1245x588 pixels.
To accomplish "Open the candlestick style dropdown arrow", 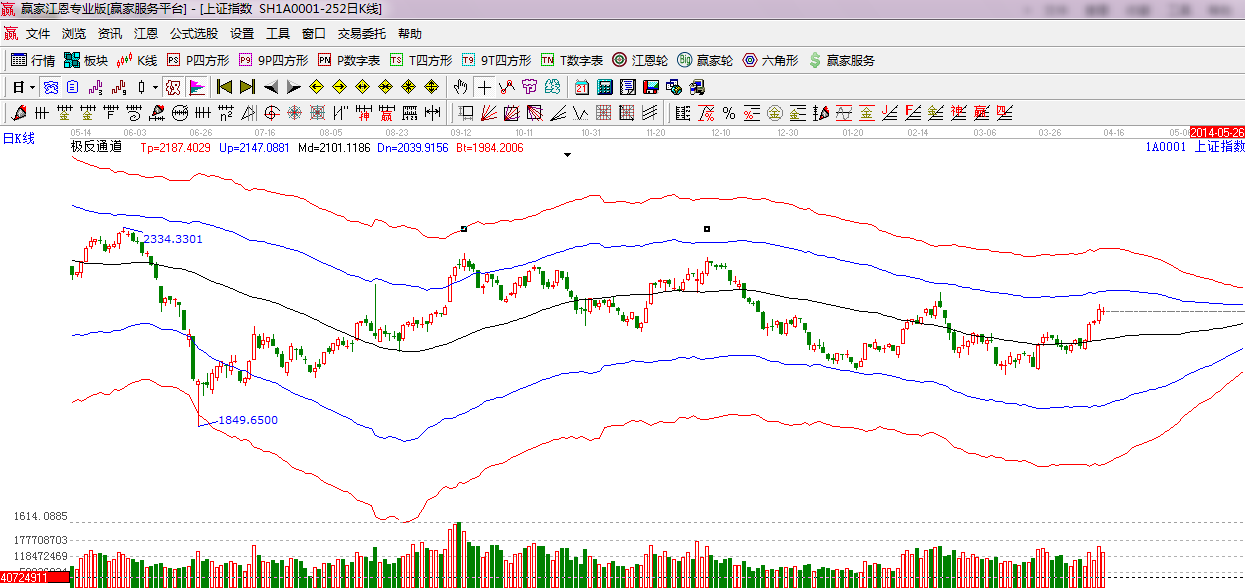I will pos(156,87).
